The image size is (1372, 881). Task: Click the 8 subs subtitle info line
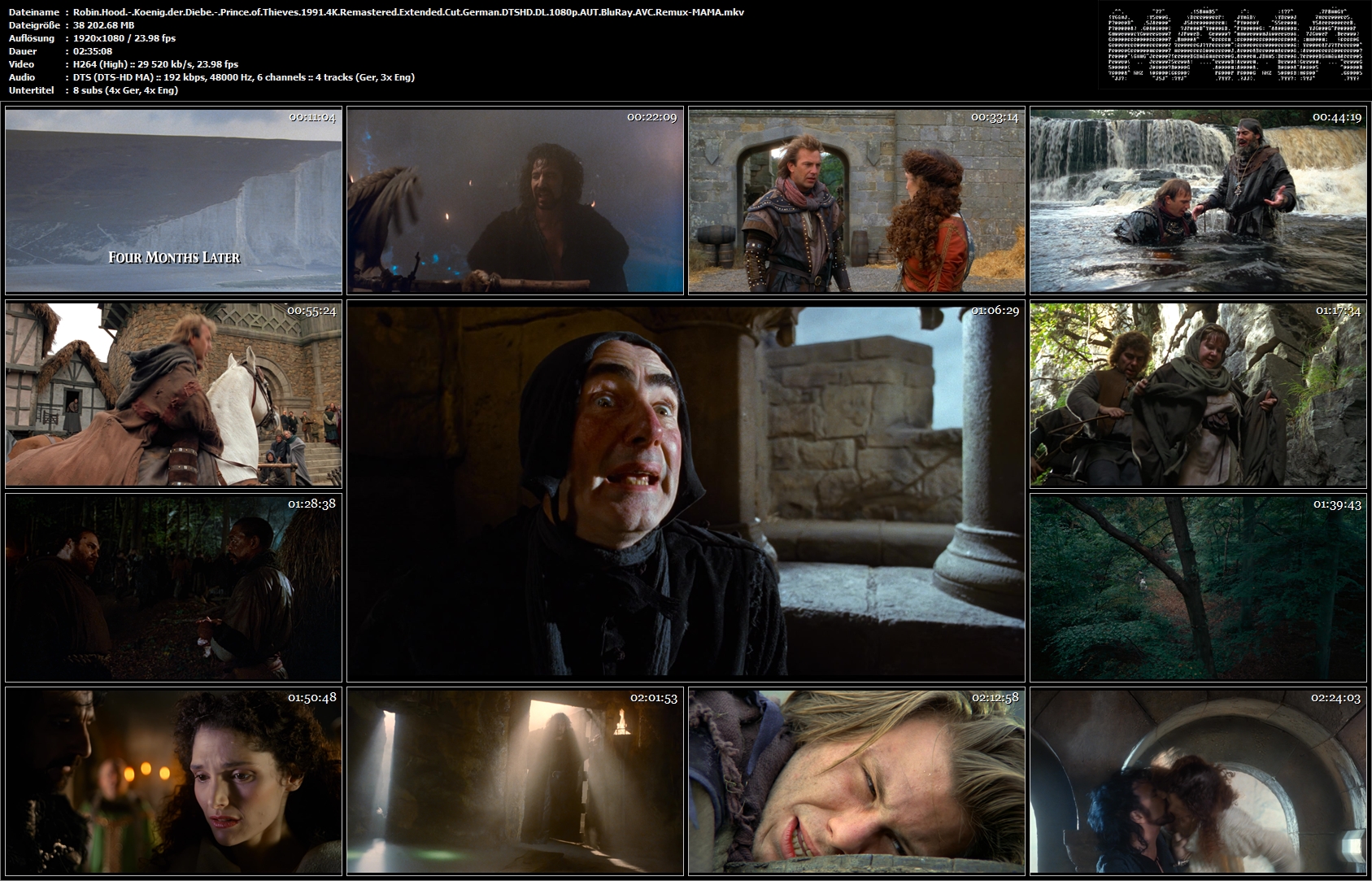coord(125,90)
